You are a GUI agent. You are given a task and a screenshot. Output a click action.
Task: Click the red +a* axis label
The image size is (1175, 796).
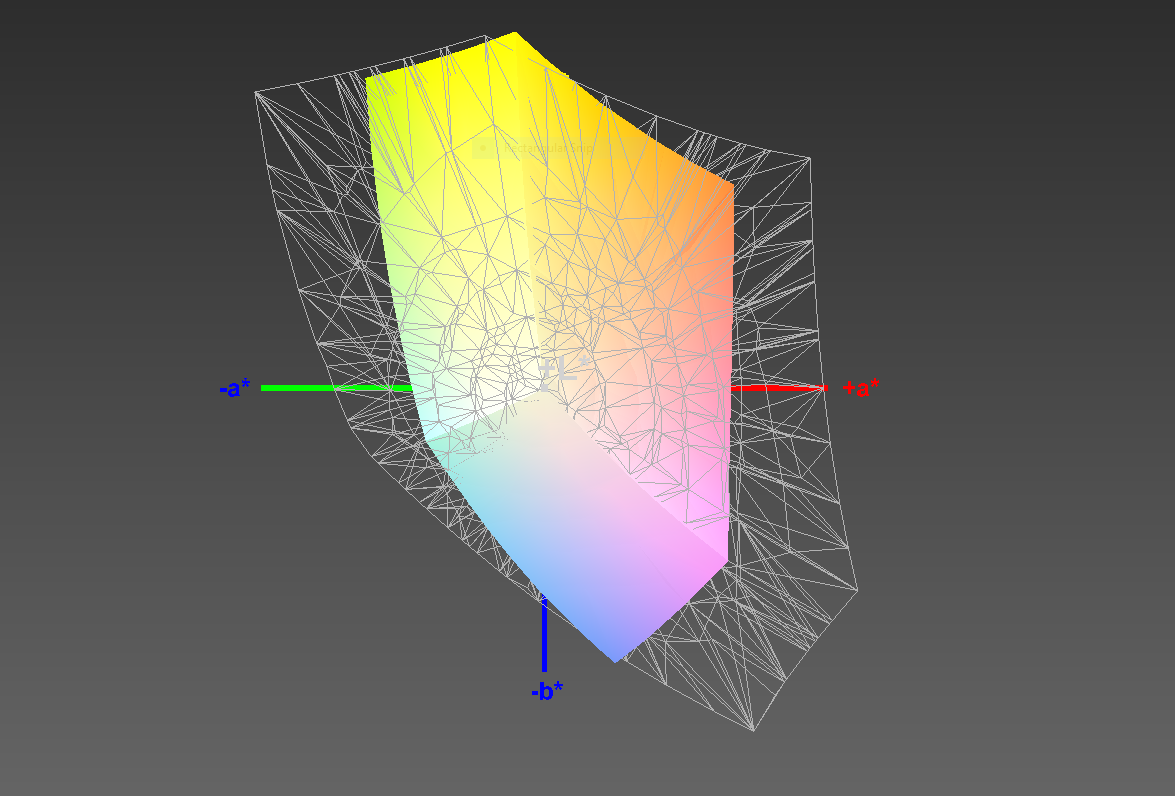pos(861,388)
